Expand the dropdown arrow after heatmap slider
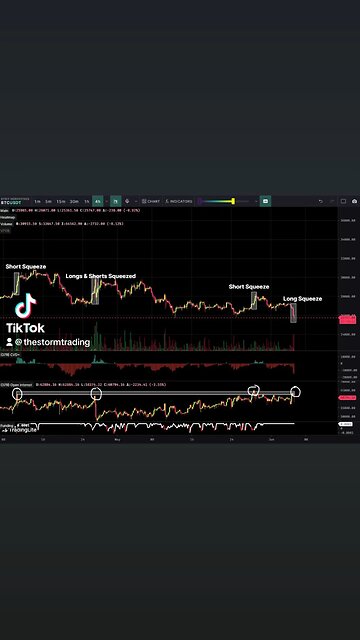Image resolution: width=360 pixels, height=640 pixels. (x=256, y=202)
